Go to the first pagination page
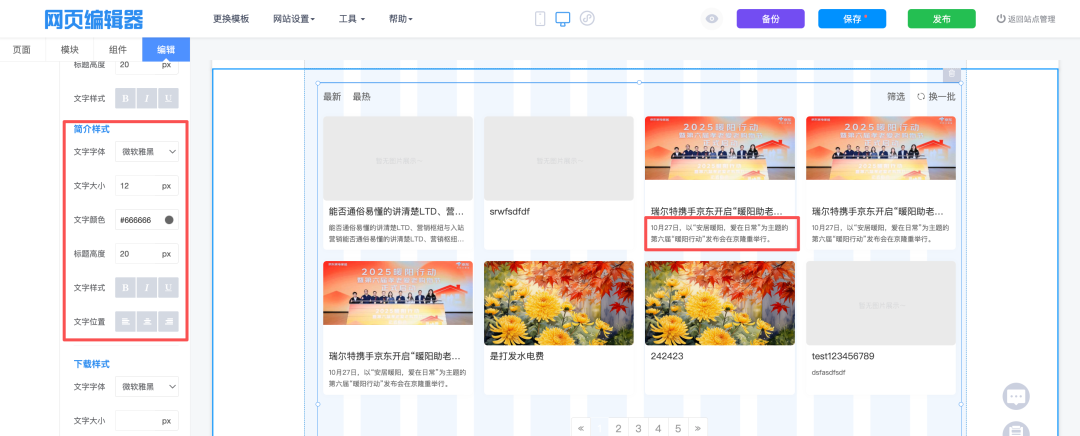 pos(580,428)
